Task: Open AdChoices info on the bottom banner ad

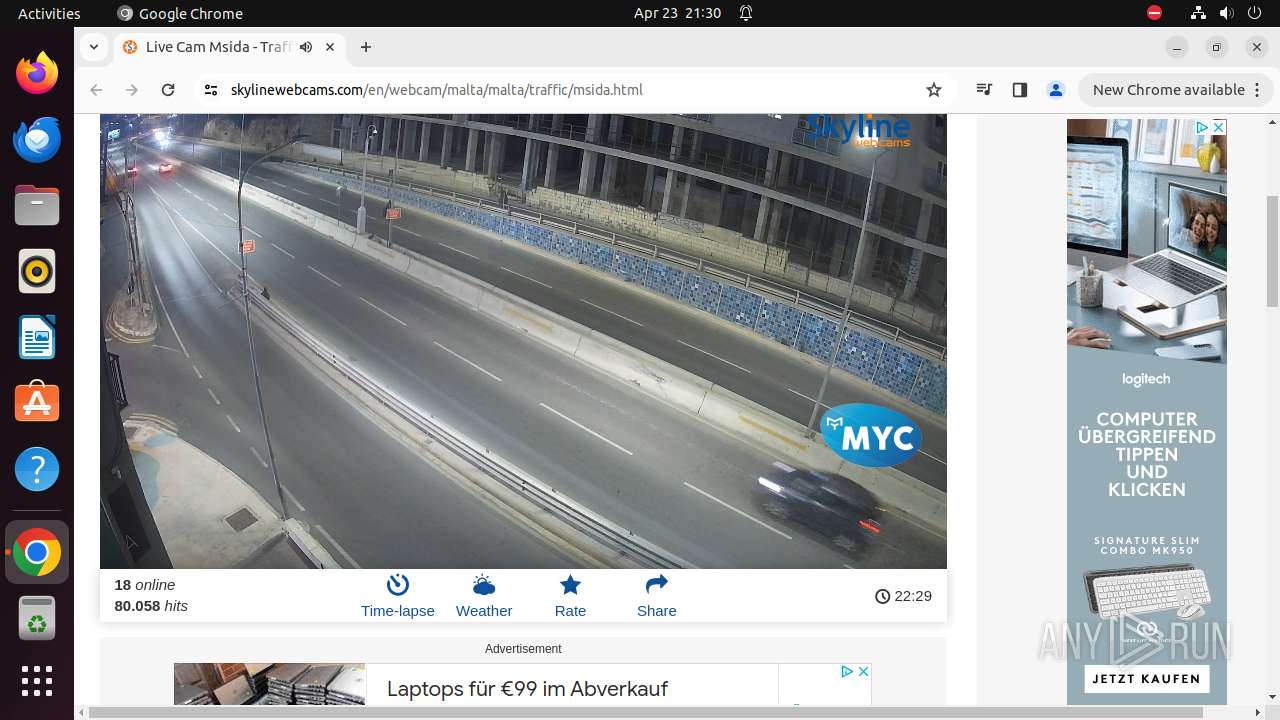Action: (x=846, y=671)
